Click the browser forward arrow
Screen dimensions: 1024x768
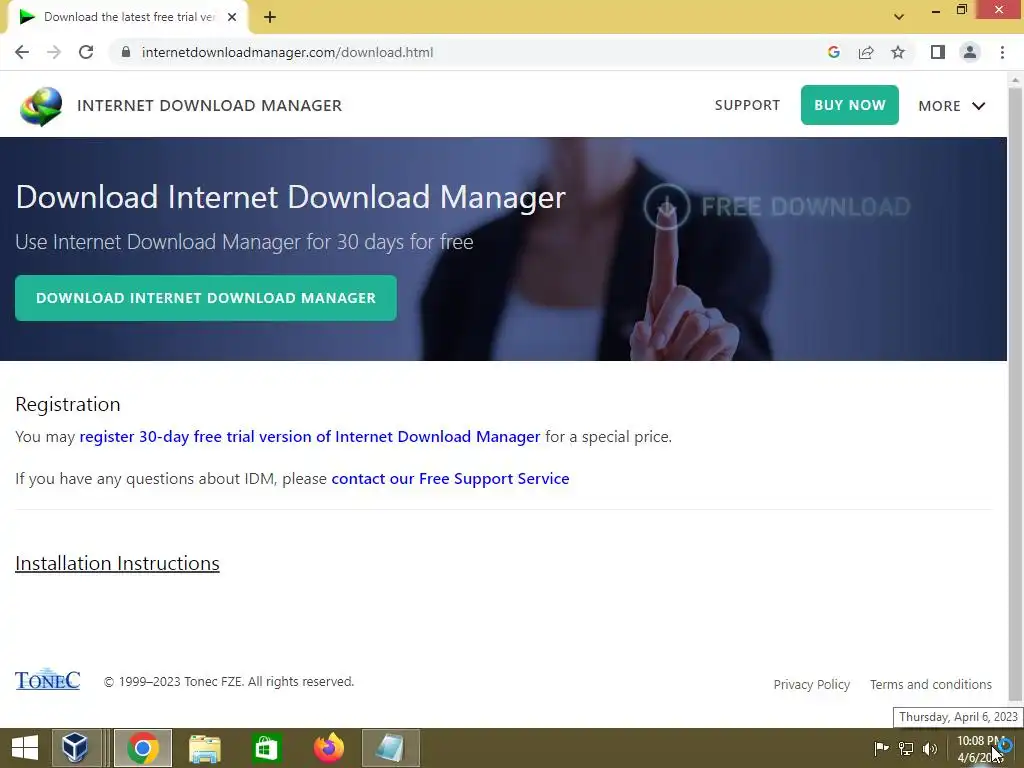54,52
